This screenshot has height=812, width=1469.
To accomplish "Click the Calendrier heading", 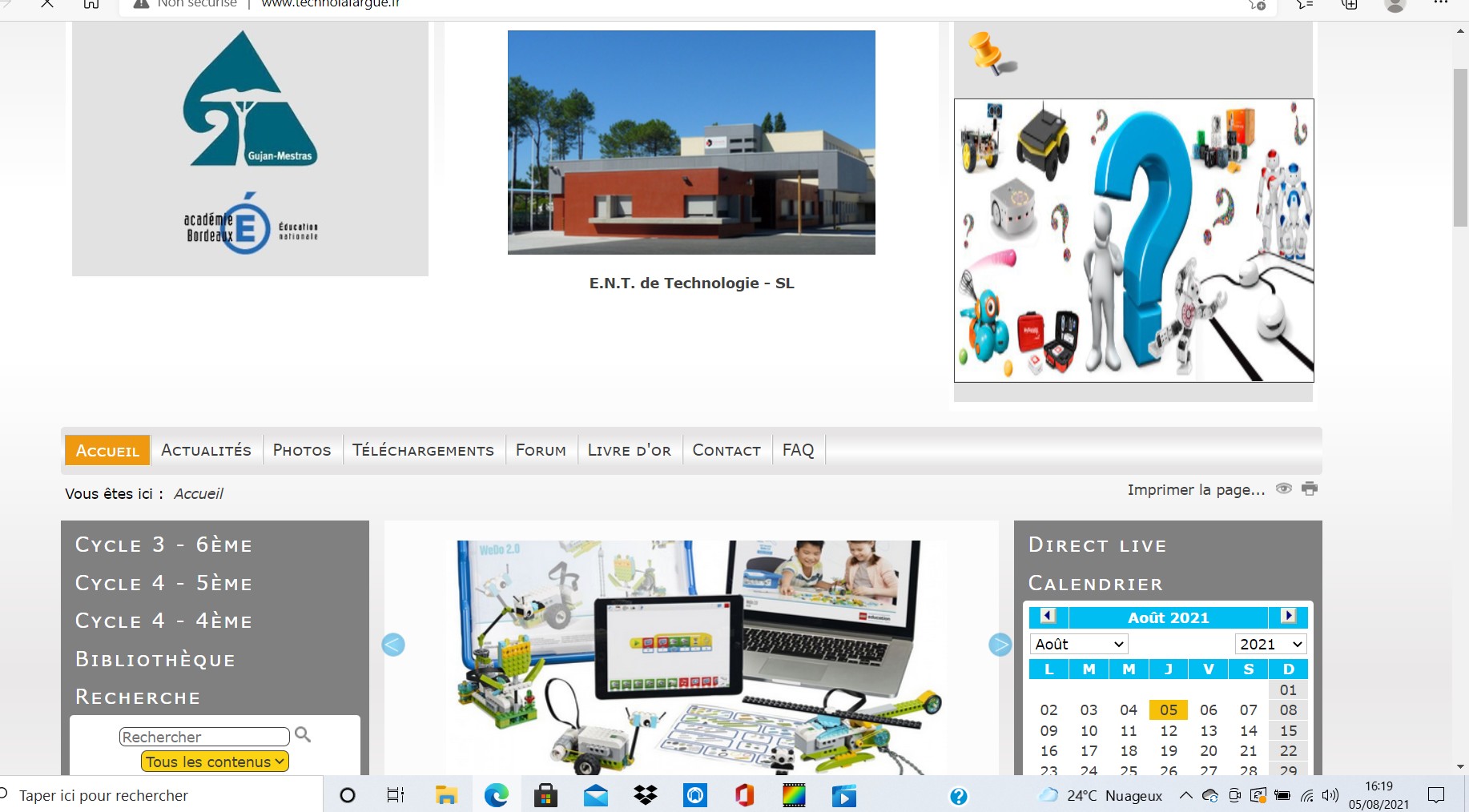I will 1096,584.
